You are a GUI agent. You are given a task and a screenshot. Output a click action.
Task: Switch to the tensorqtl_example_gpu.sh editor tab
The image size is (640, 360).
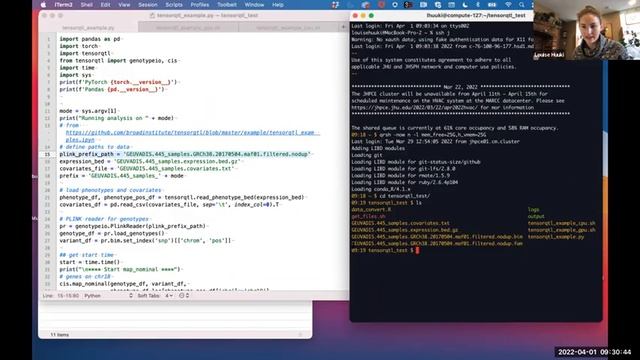[x=188, y=28]
